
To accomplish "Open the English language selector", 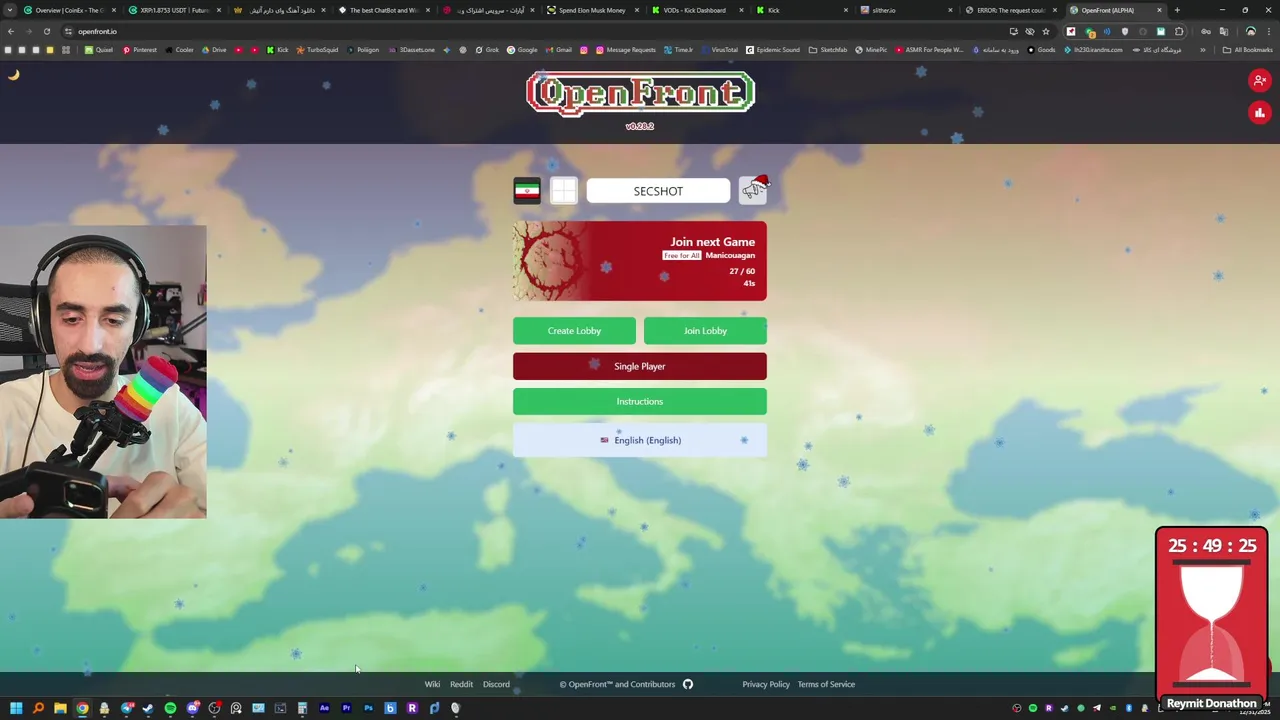I will [x=640, y=440].
